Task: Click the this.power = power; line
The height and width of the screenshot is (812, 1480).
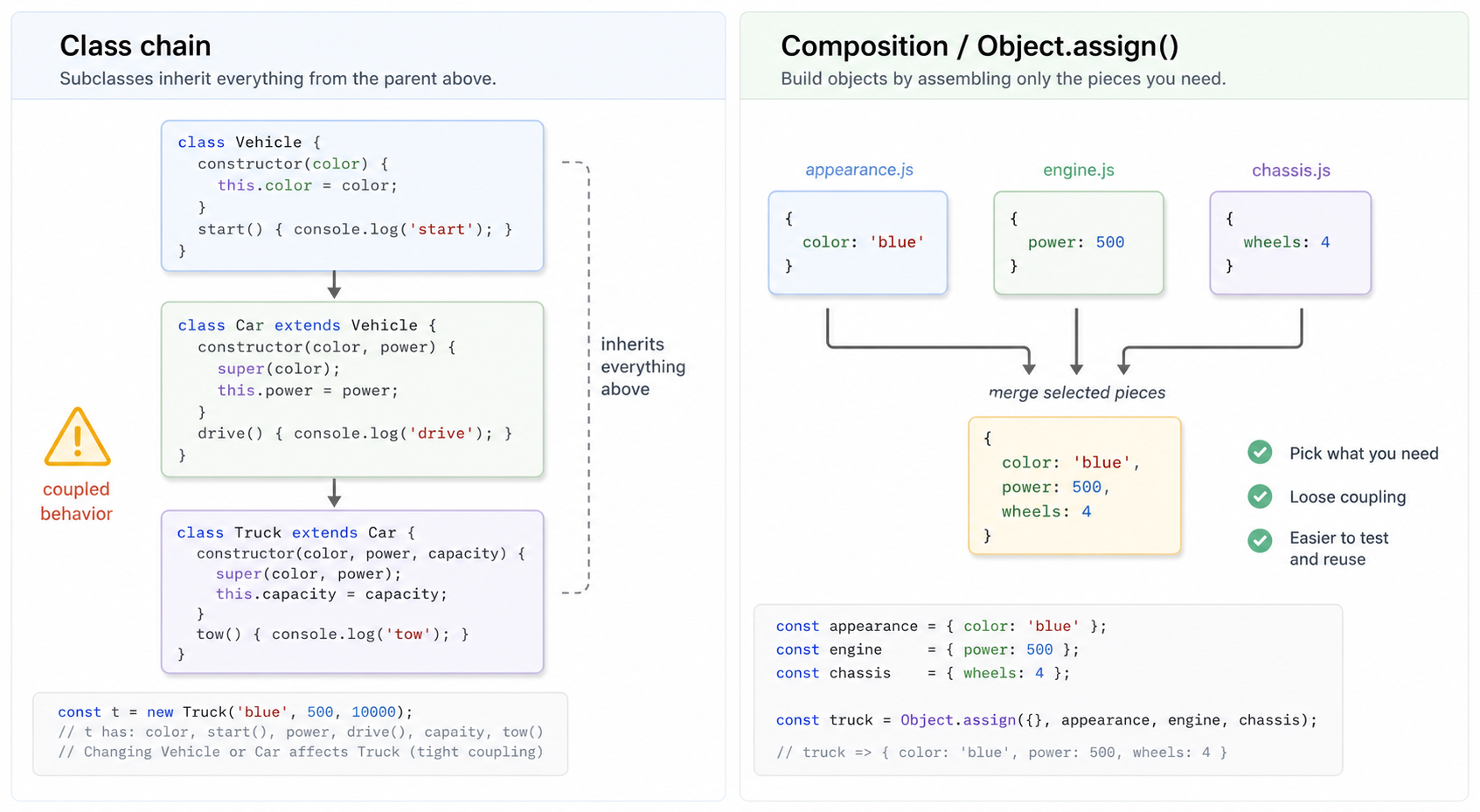Action: tap(309, 391)
